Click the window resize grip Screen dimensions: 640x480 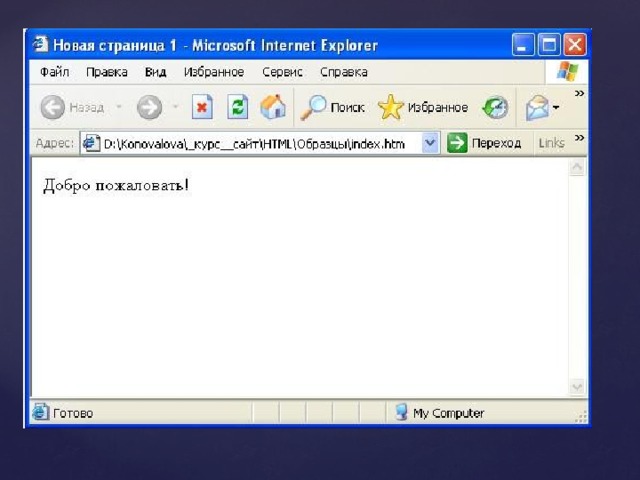coord(581,416)
